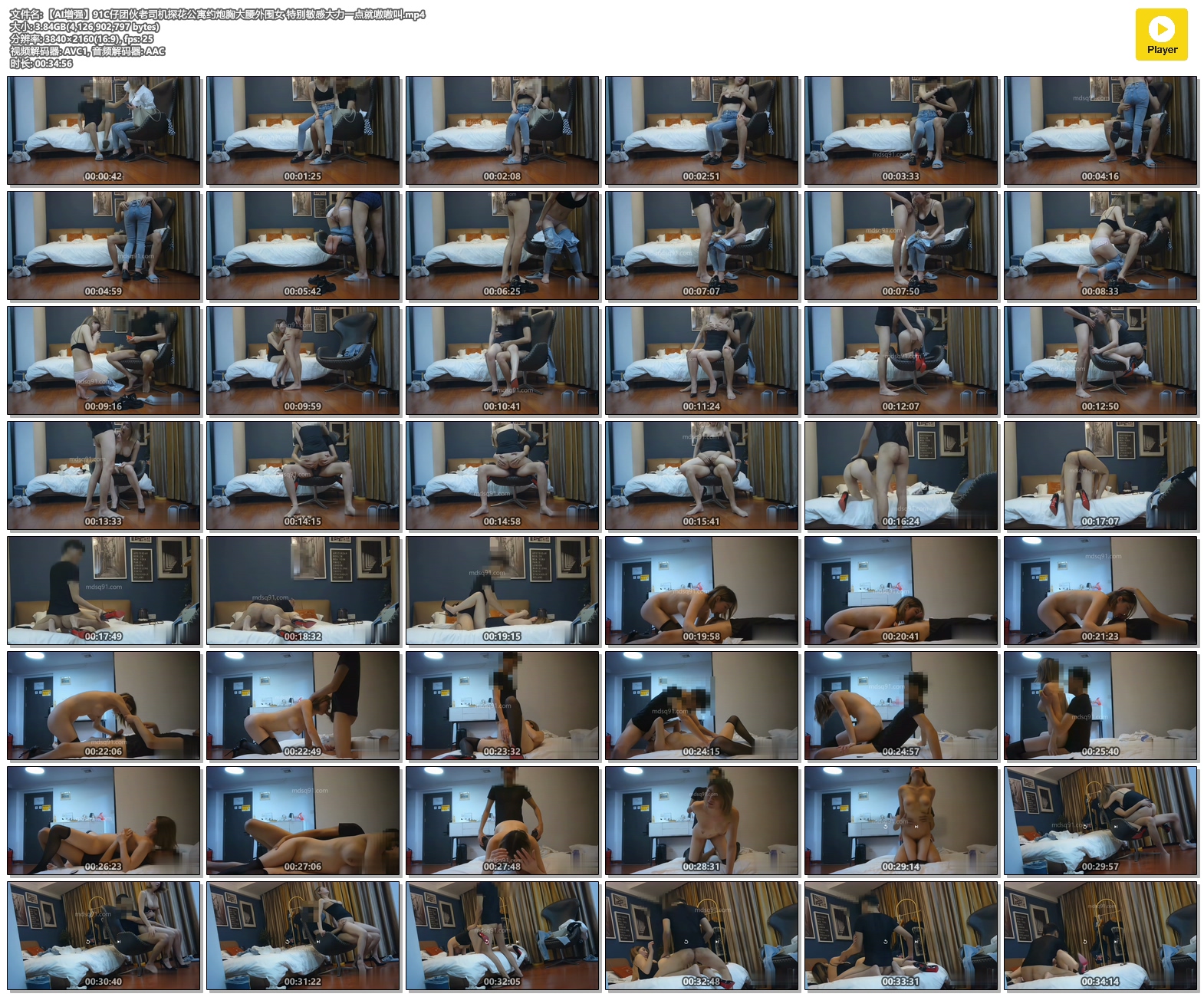1204x997 pixels.
Task: Select the thumbnail marked 00:01:25
Action: [303, 130]
